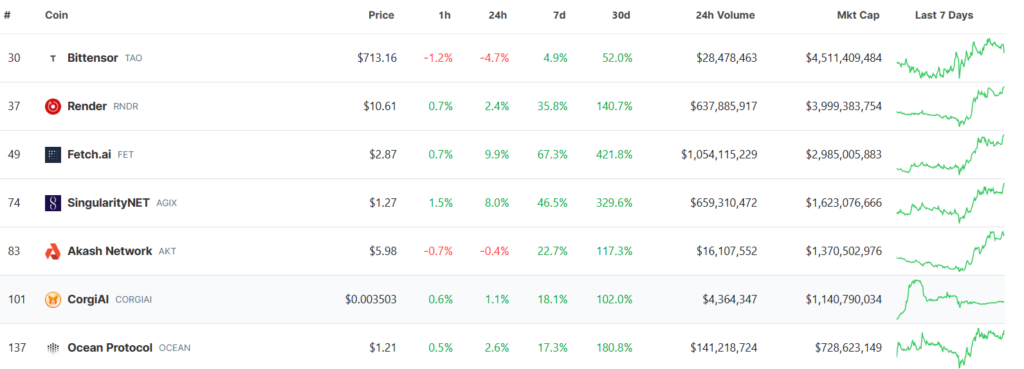This screenshot has width=1024, height=369.
Task: Sort table by Price column header
Action: (x=381, y=15)
